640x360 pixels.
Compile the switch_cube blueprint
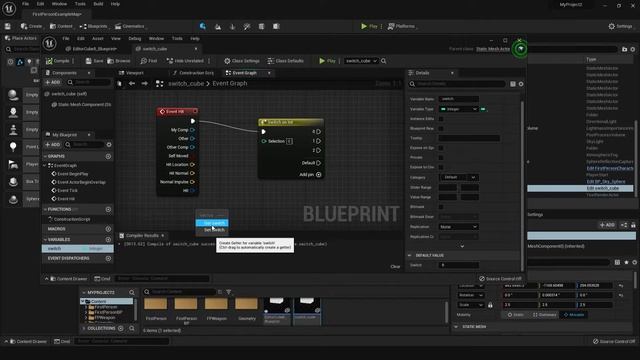click(x=58, y=61)
